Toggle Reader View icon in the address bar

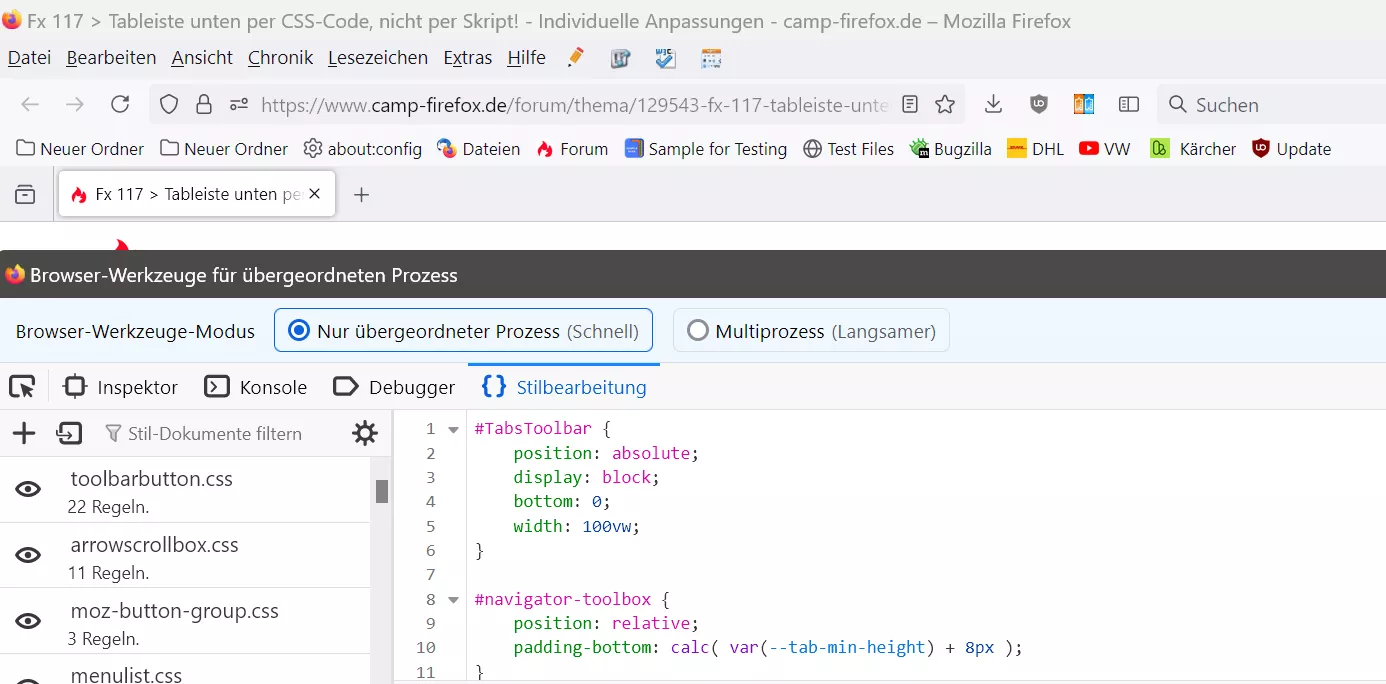pyautogui.click(x=910, y=105)
